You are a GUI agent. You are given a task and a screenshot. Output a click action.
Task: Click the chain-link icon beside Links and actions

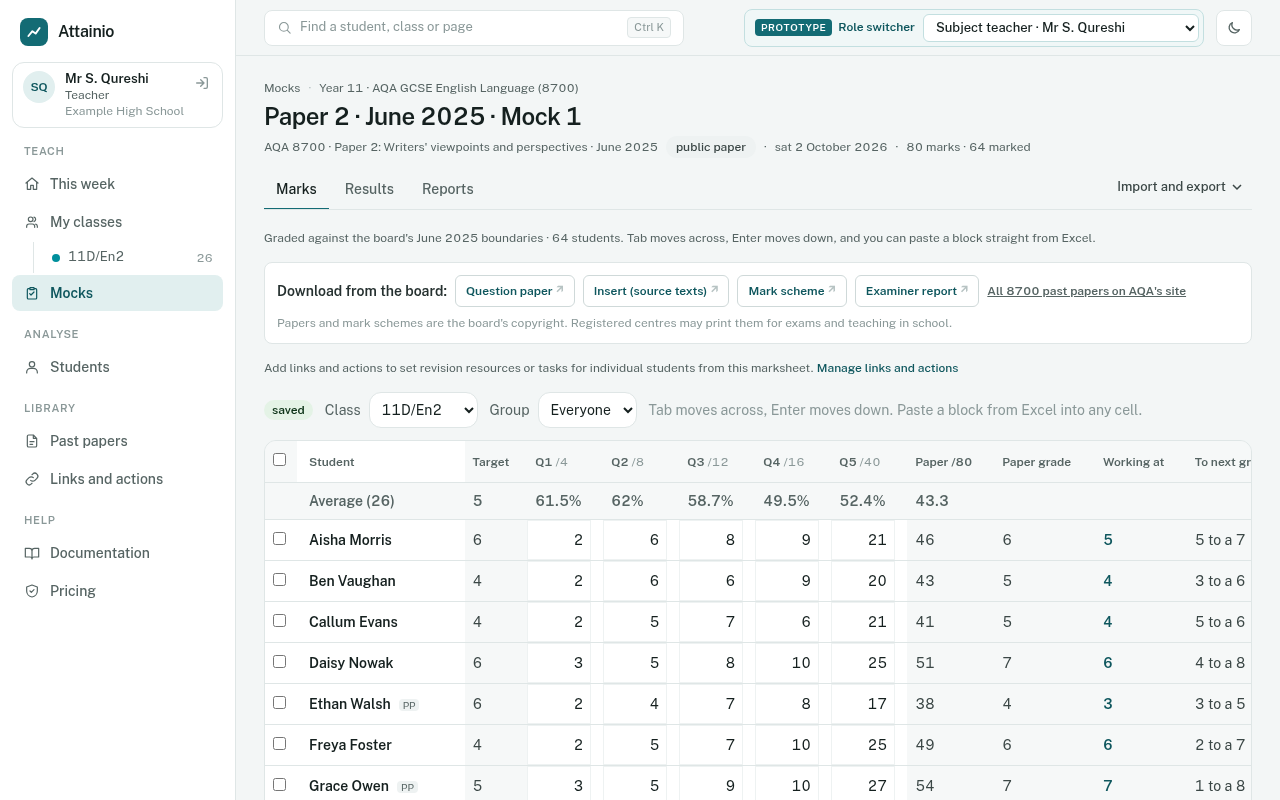[x=32, y=479]
